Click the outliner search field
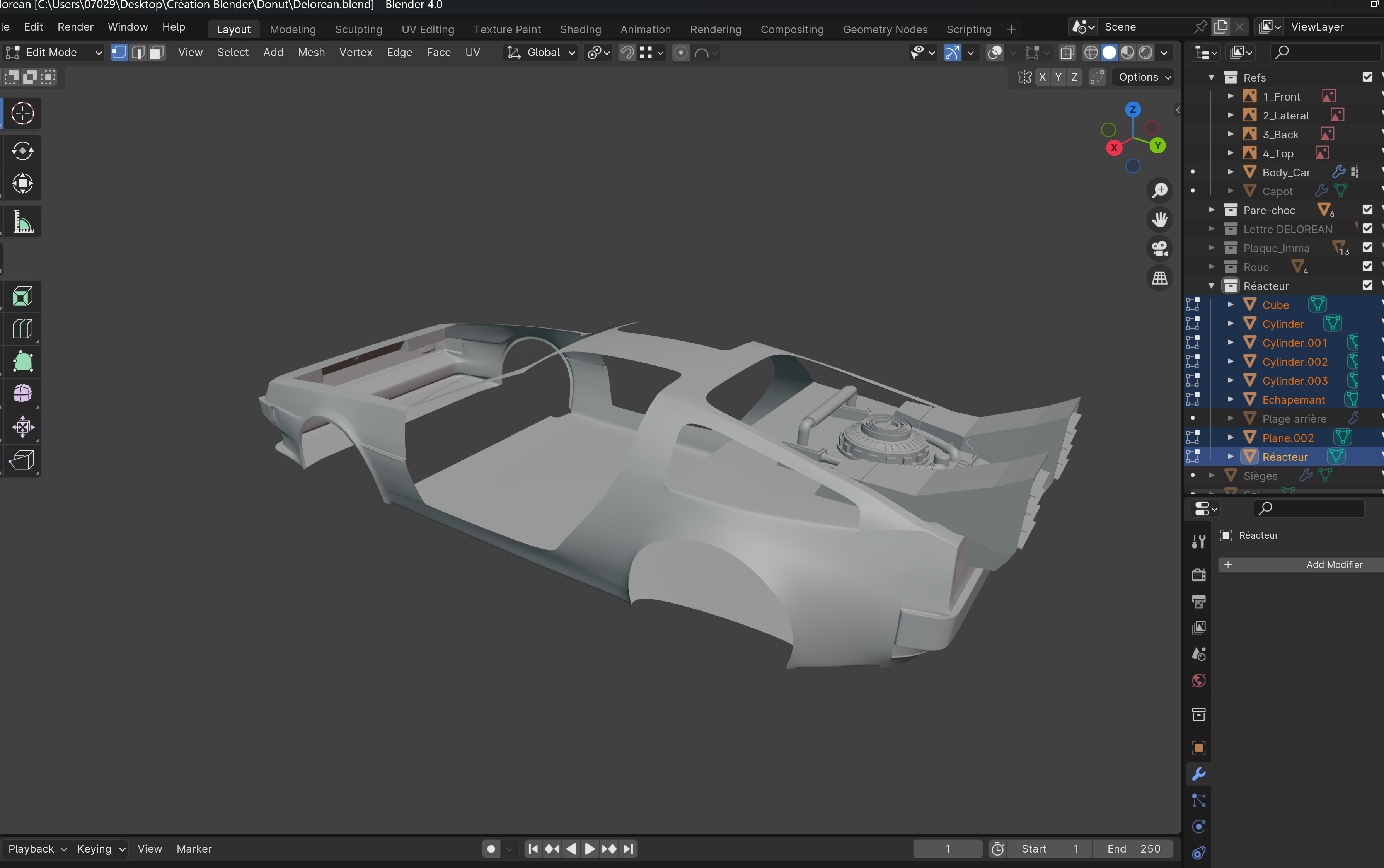 1326,52
